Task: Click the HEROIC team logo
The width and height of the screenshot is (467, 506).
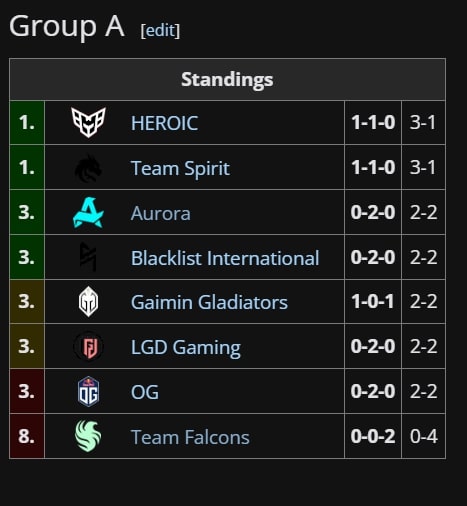Action: (88, 122)
